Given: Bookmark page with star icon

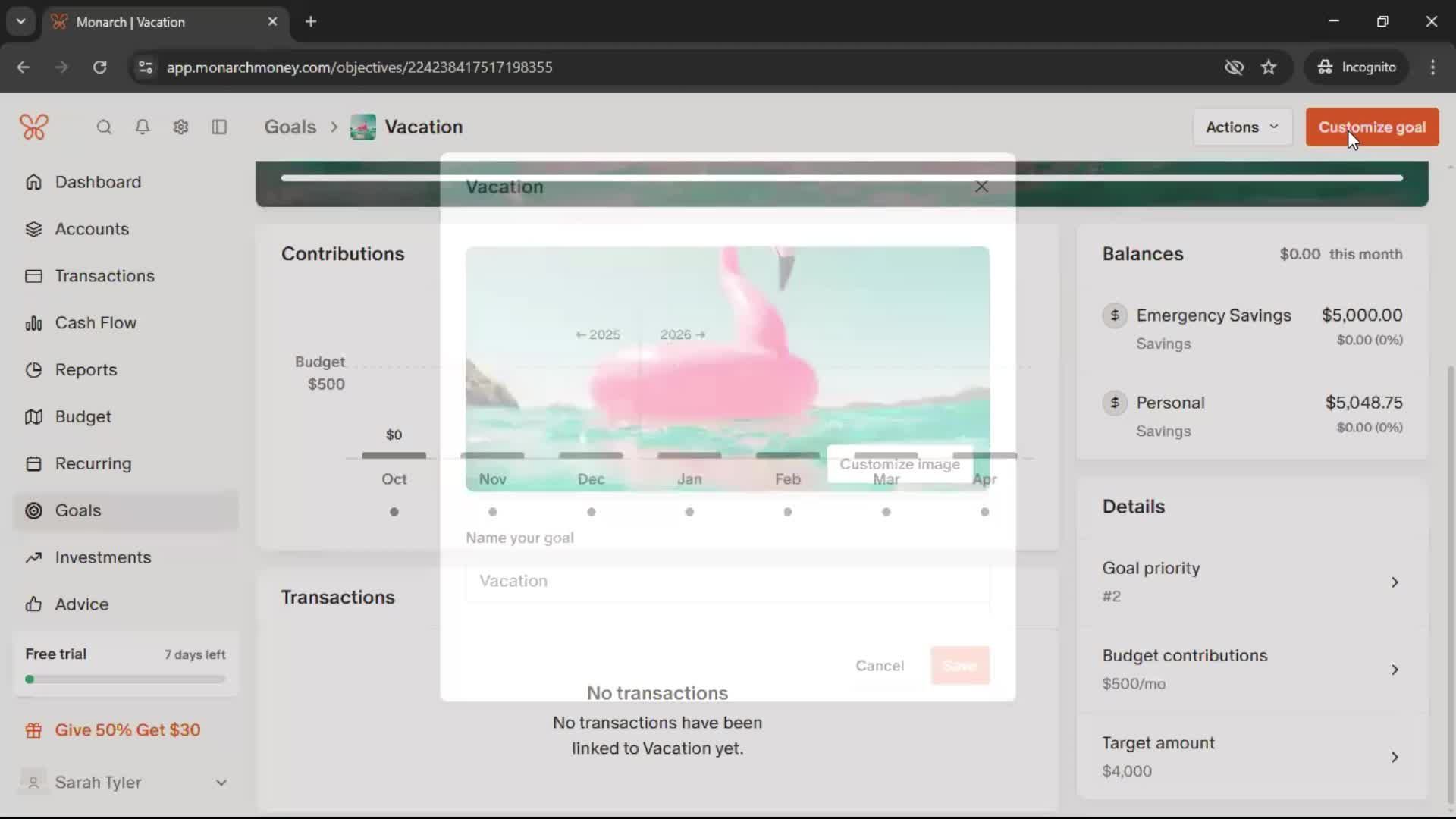Looking at the screenshot, I should click(1269, 67).
